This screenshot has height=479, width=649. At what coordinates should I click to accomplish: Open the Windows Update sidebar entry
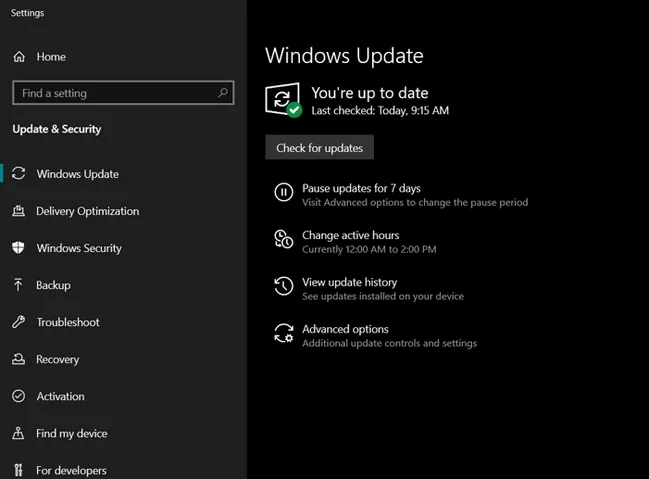coord(77,174)
